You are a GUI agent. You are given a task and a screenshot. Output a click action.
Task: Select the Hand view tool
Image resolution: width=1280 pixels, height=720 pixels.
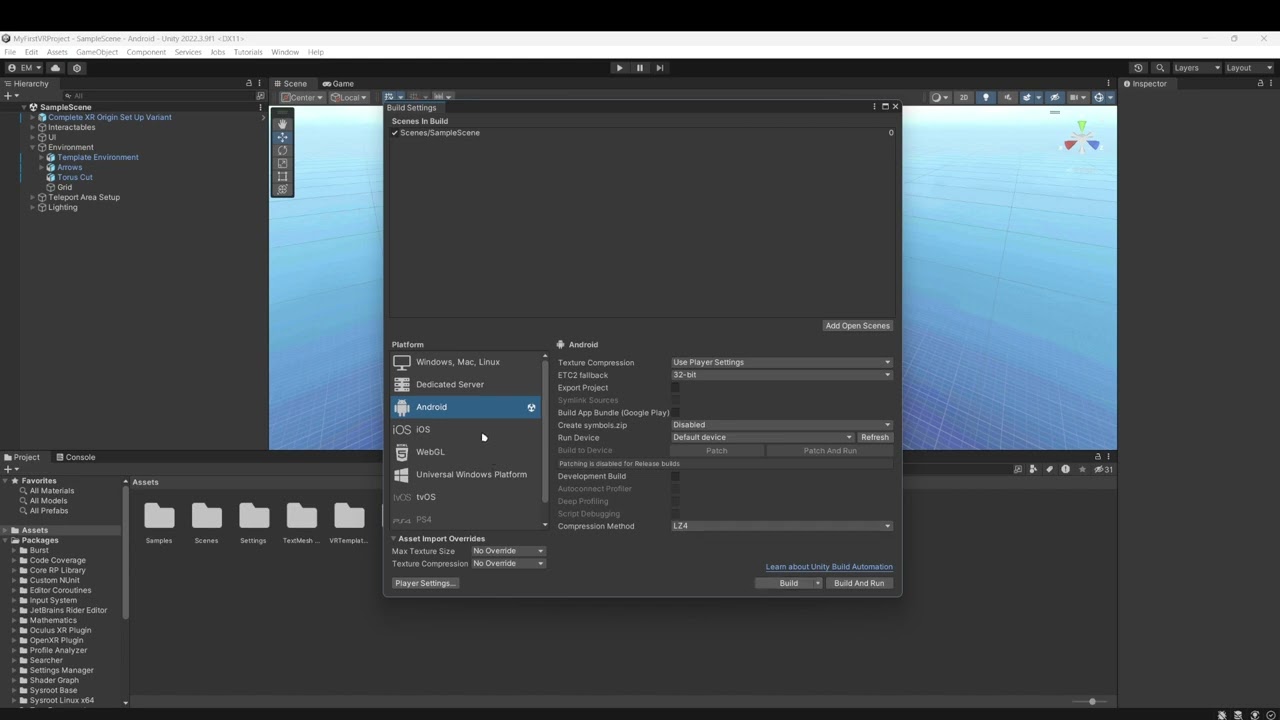(x=282, y=124)
